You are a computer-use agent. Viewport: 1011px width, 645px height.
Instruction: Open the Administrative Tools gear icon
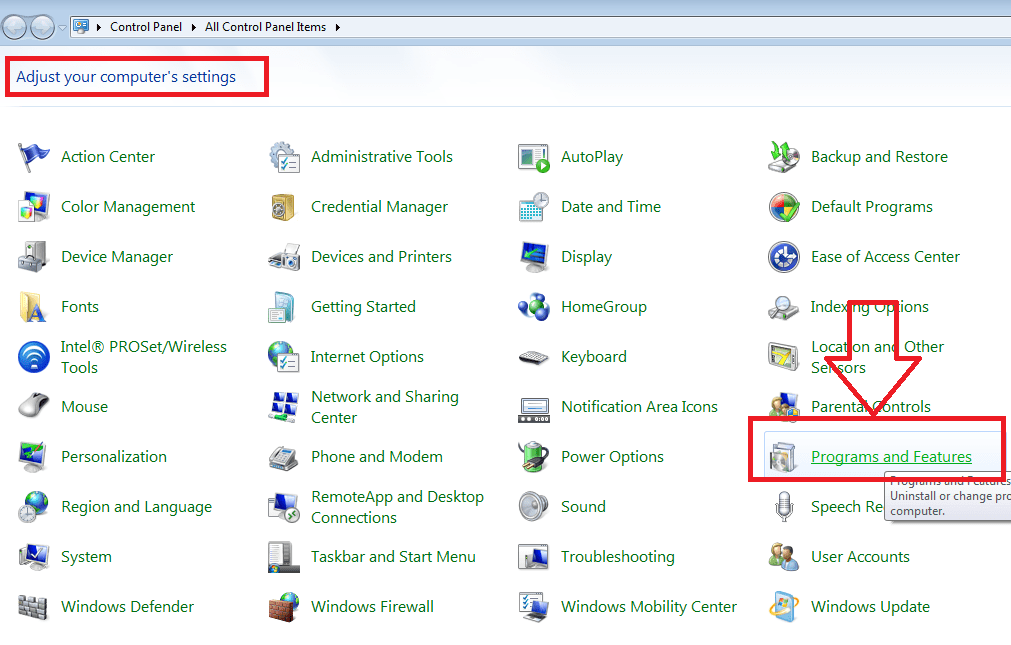coord(284,157)
